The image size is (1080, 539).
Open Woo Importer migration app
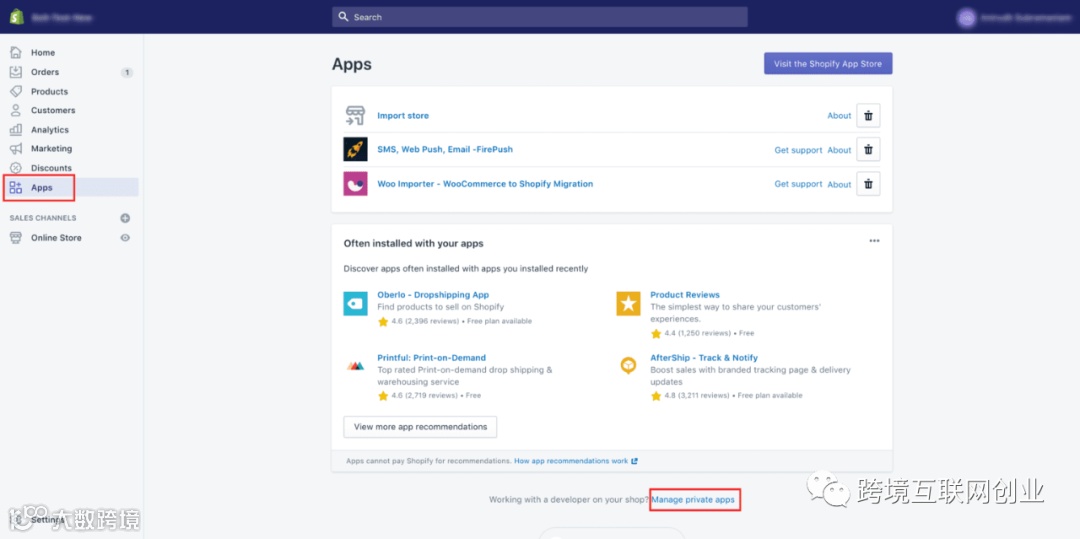click(485, 184)
